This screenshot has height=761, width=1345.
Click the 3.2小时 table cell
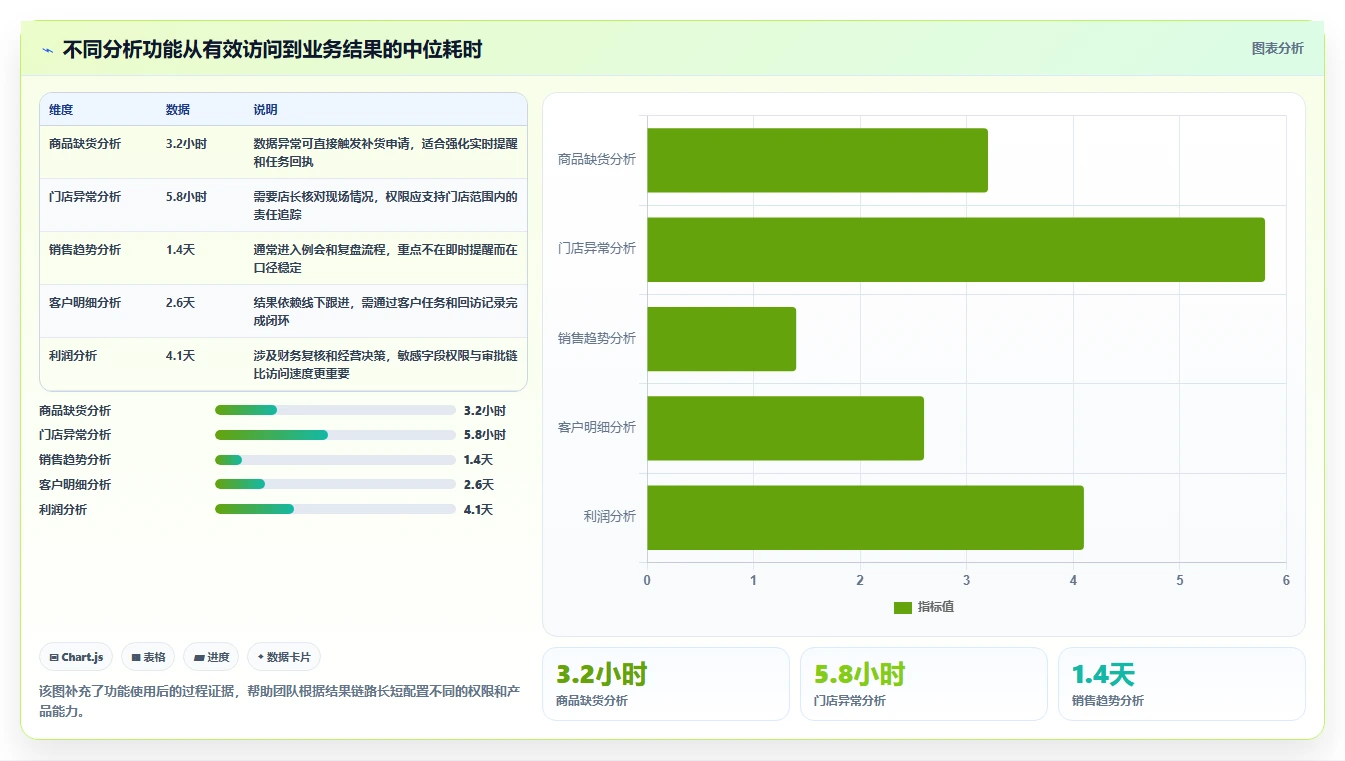coord(186,144)
